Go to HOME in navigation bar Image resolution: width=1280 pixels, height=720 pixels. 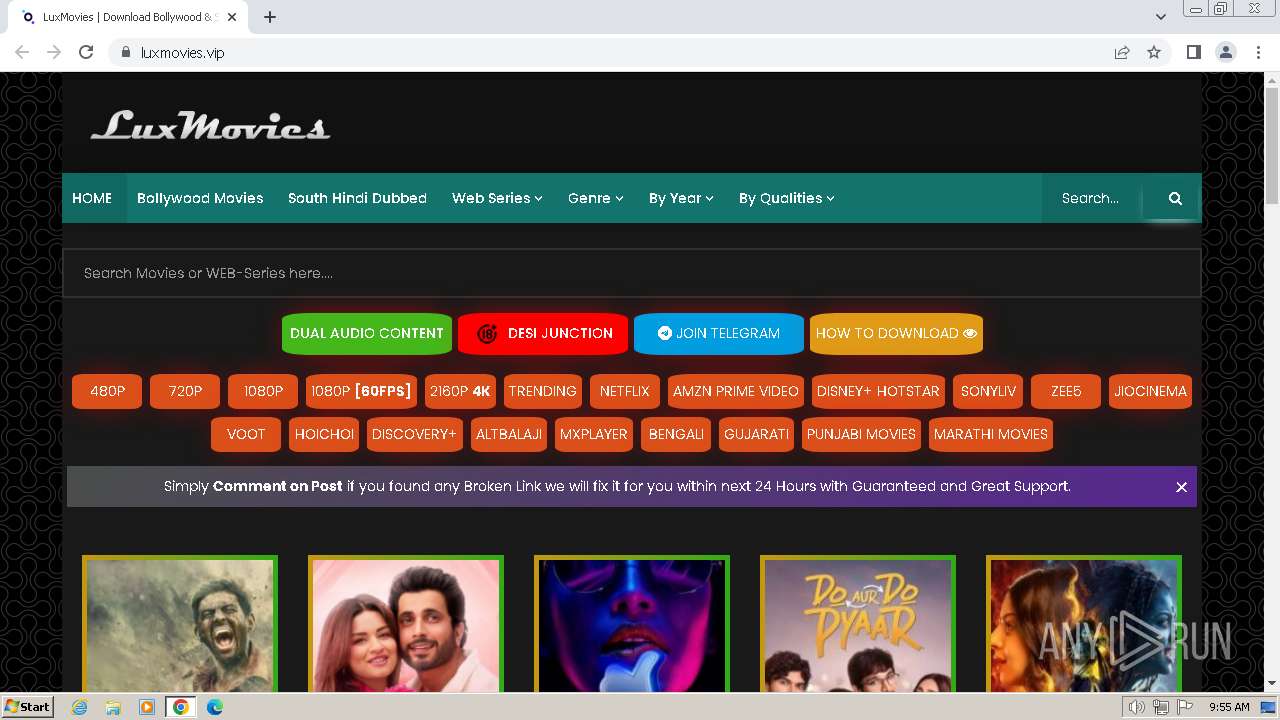pyautogui.click(x=92, y=198)
